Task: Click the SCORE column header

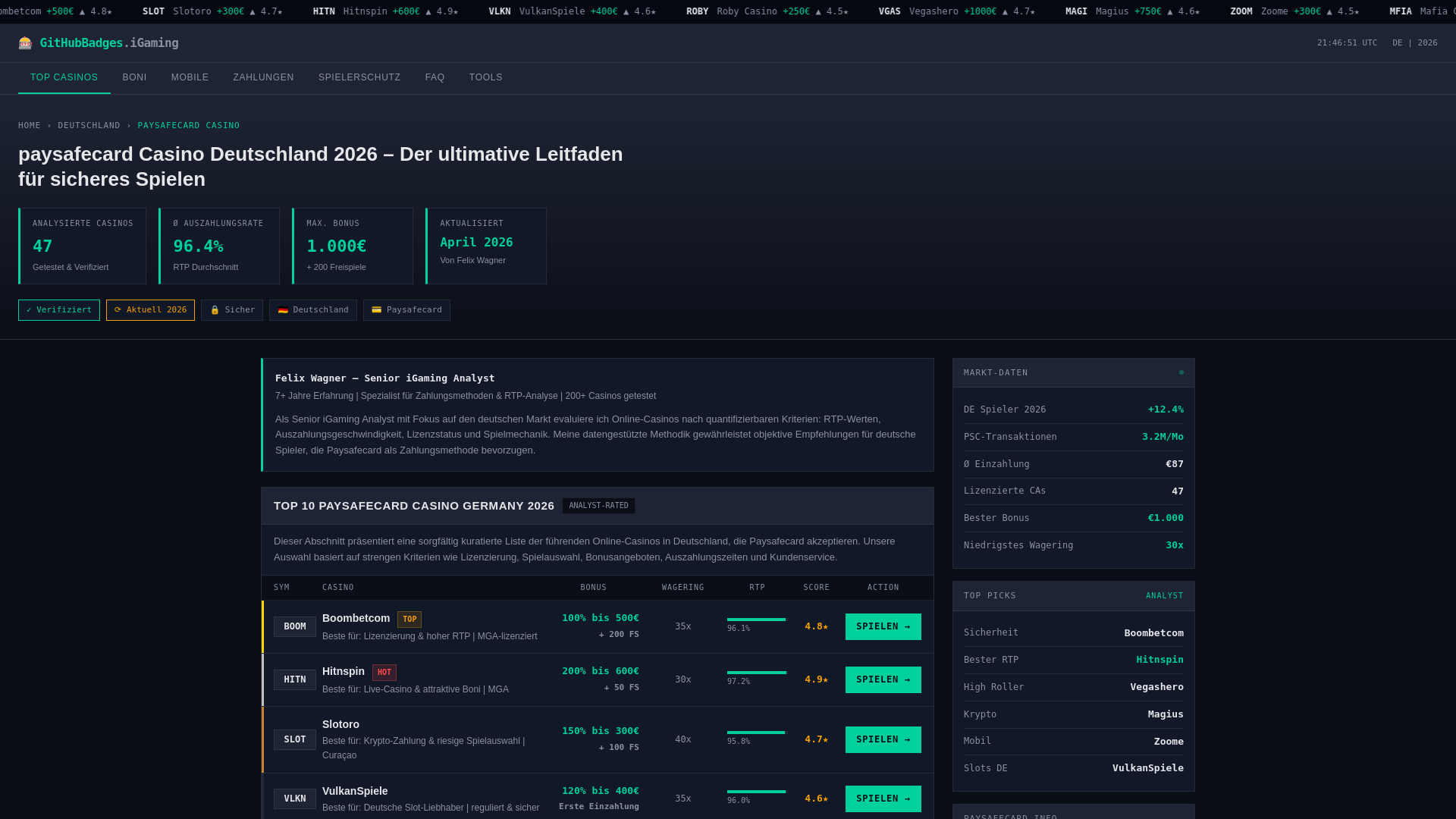Action: click(x=816, y=588)
